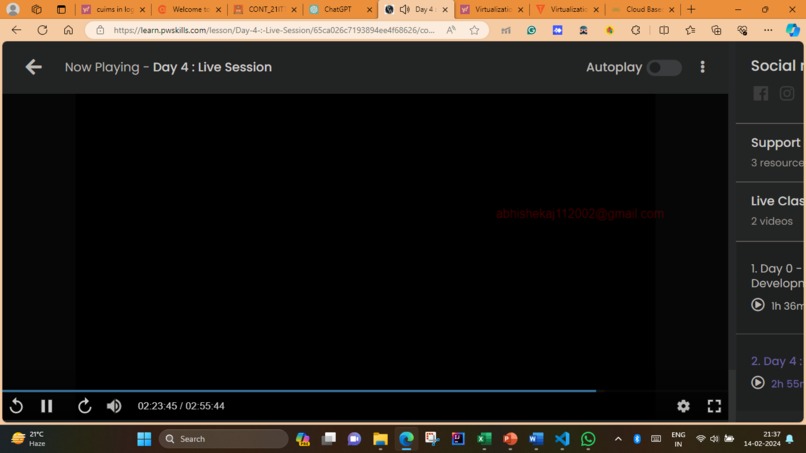Open browser settings and more menu

pos(768,30)
